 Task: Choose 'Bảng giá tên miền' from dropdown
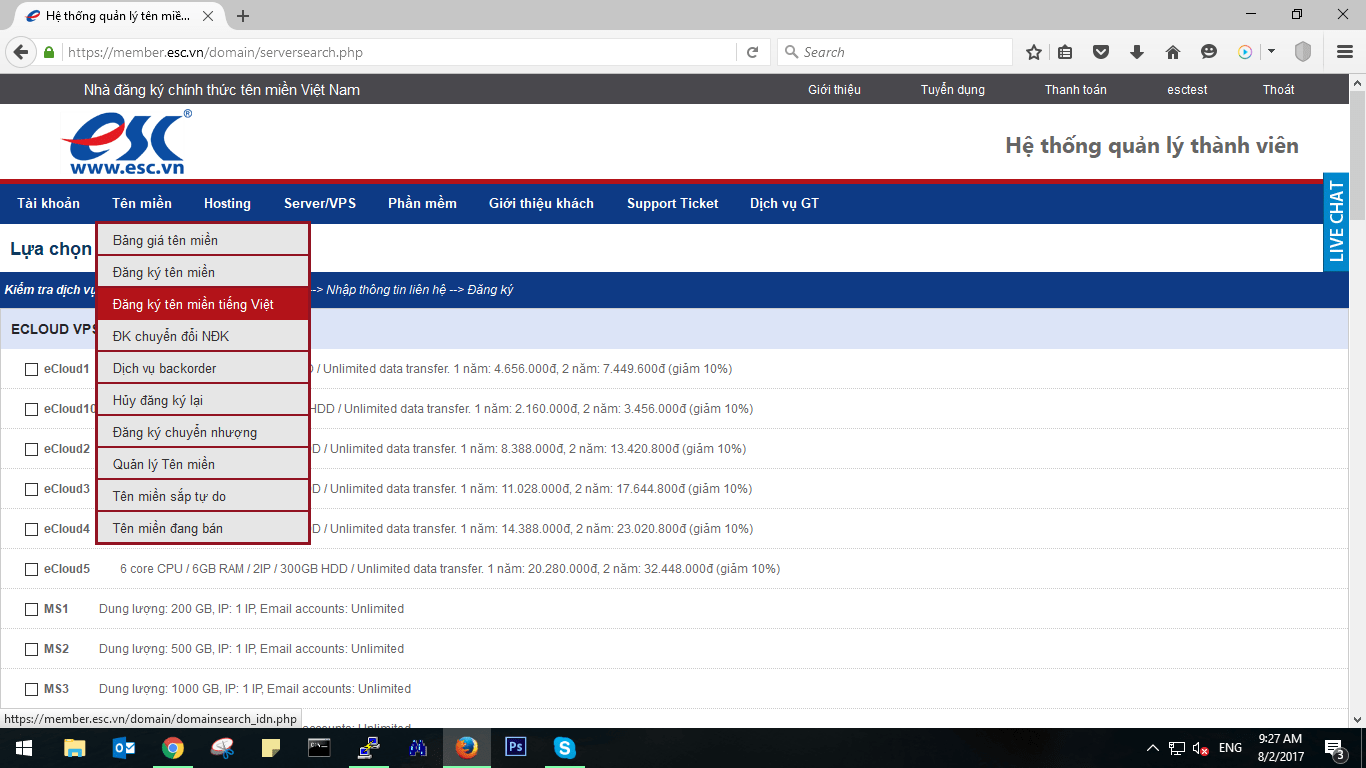pyautogui.click(x=203, y=240)
